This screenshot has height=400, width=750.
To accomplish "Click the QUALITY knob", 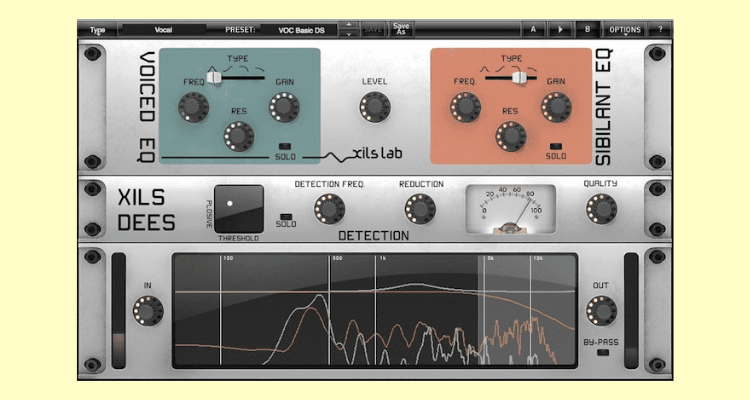I will [x=601, y=209].
